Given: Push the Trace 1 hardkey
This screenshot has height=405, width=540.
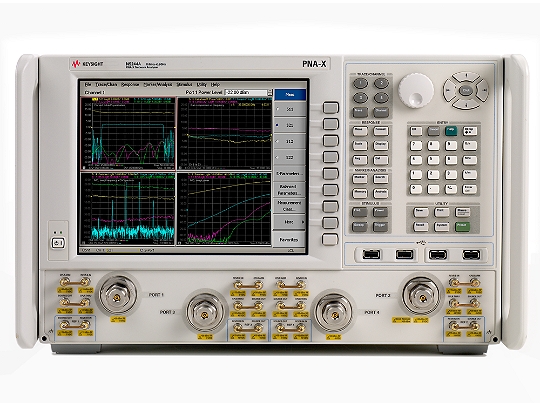Looking at the screenshot, I should click(x=361, y=83).
